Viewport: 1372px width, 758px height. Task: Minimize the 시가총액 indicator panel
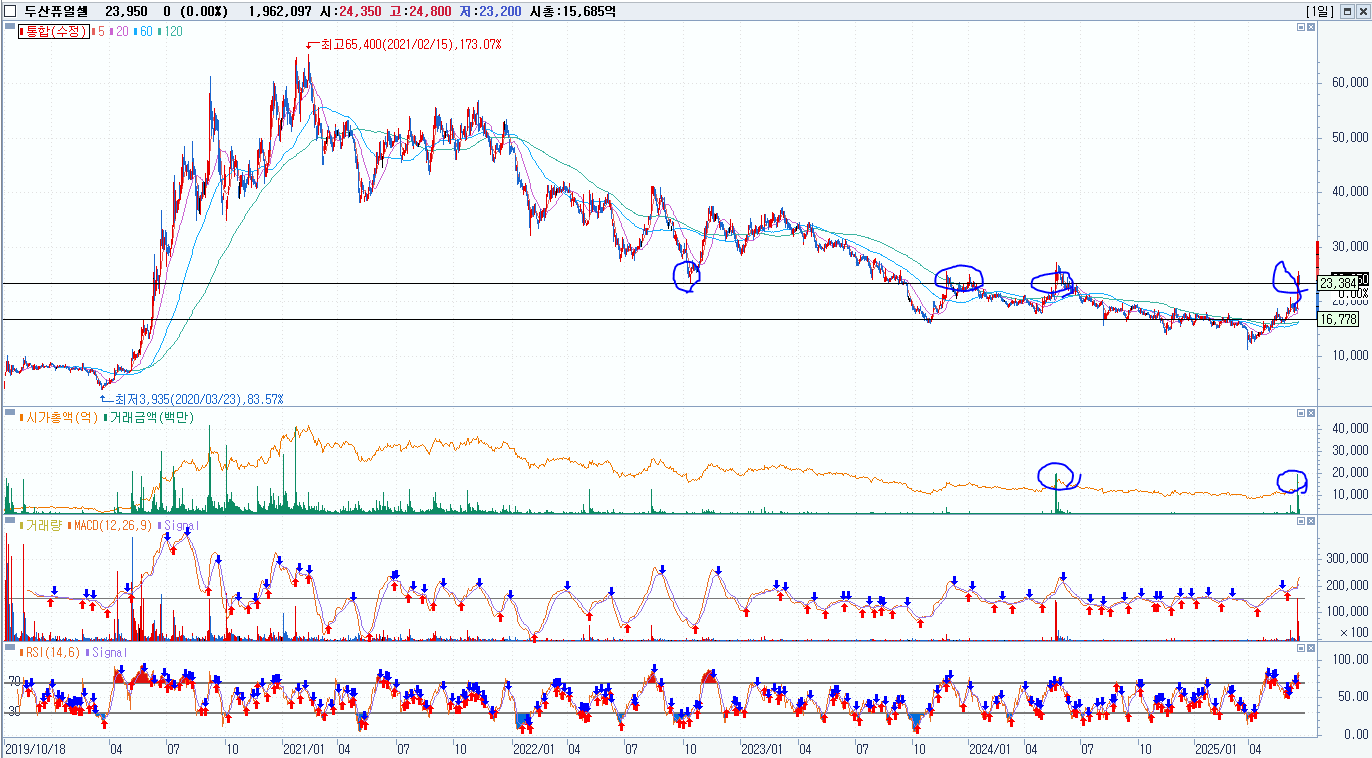1301,412
